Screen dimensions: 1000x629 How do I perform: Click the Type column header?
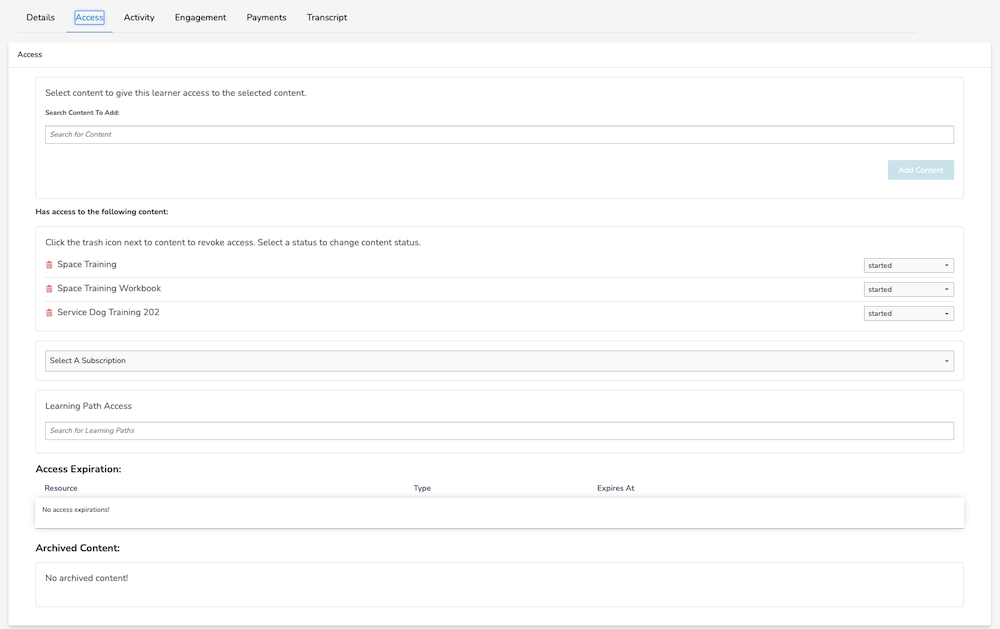point(422,488)
